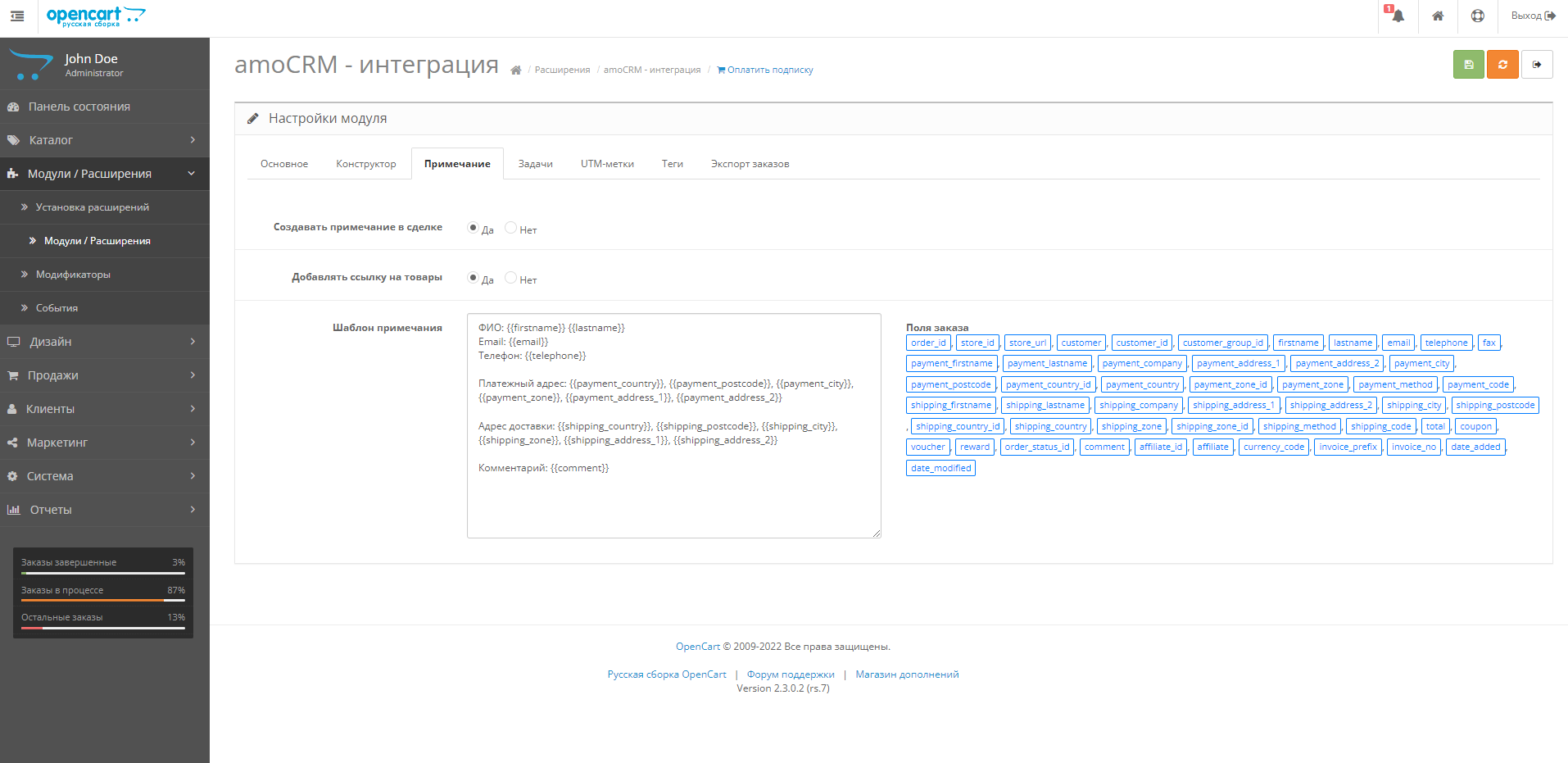The height and width of the screenshot is (763, 1568).
Task: Open the Экспорт заказов tab
Action: coord(750,163)
